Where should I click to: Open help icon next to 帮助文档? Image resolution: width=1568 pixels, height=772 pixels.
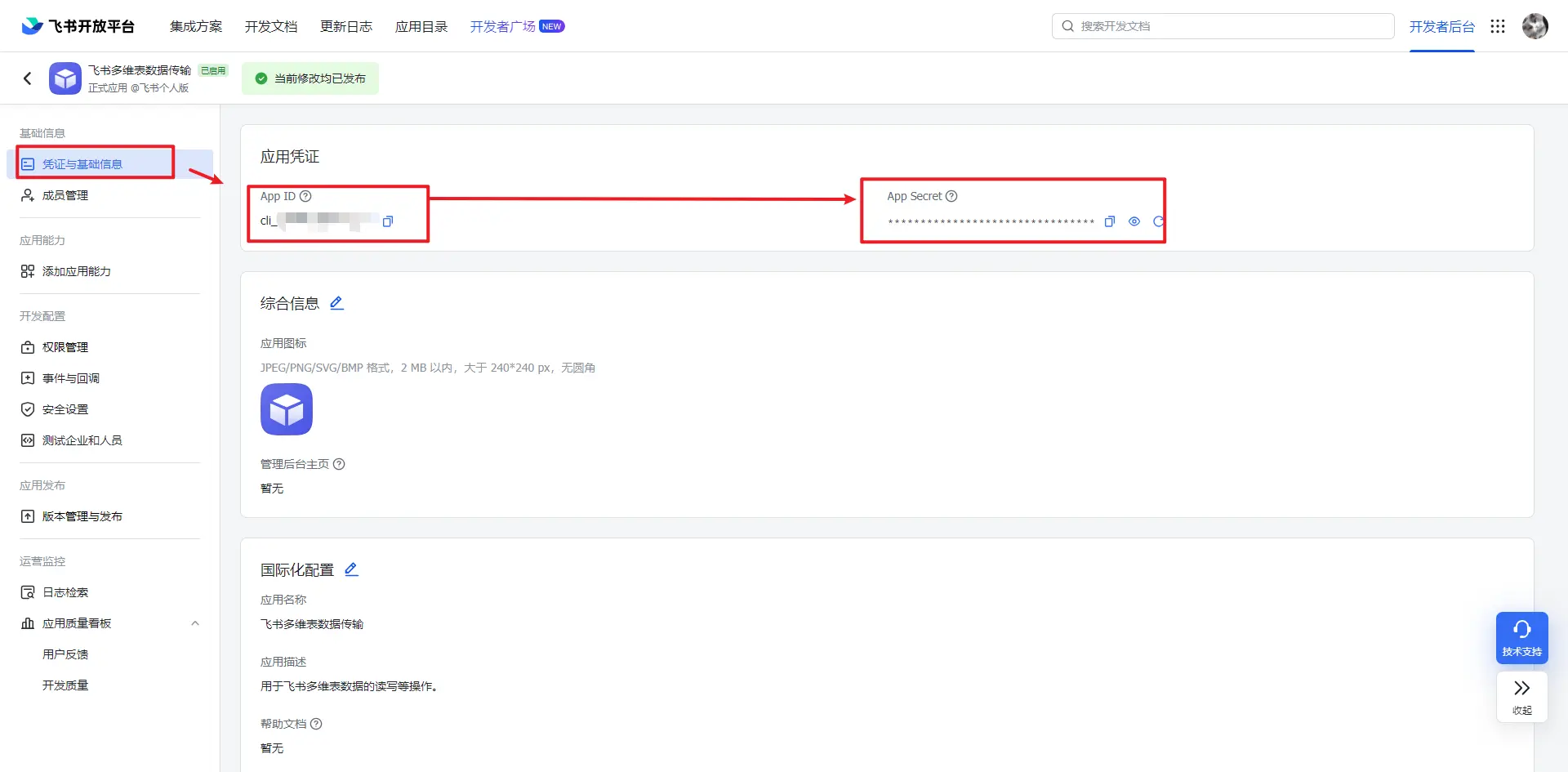[x=316, y=724]
